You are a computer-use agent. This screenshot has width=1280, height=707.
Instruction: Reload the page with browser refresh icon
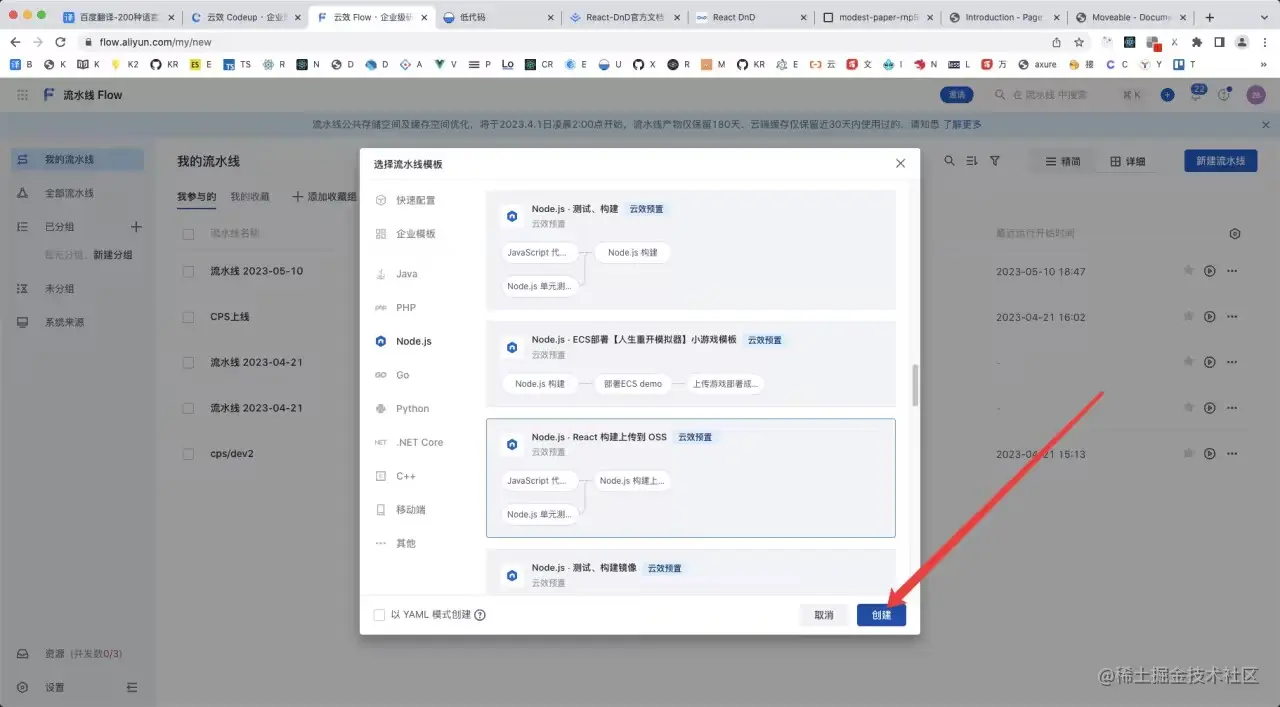60,42
